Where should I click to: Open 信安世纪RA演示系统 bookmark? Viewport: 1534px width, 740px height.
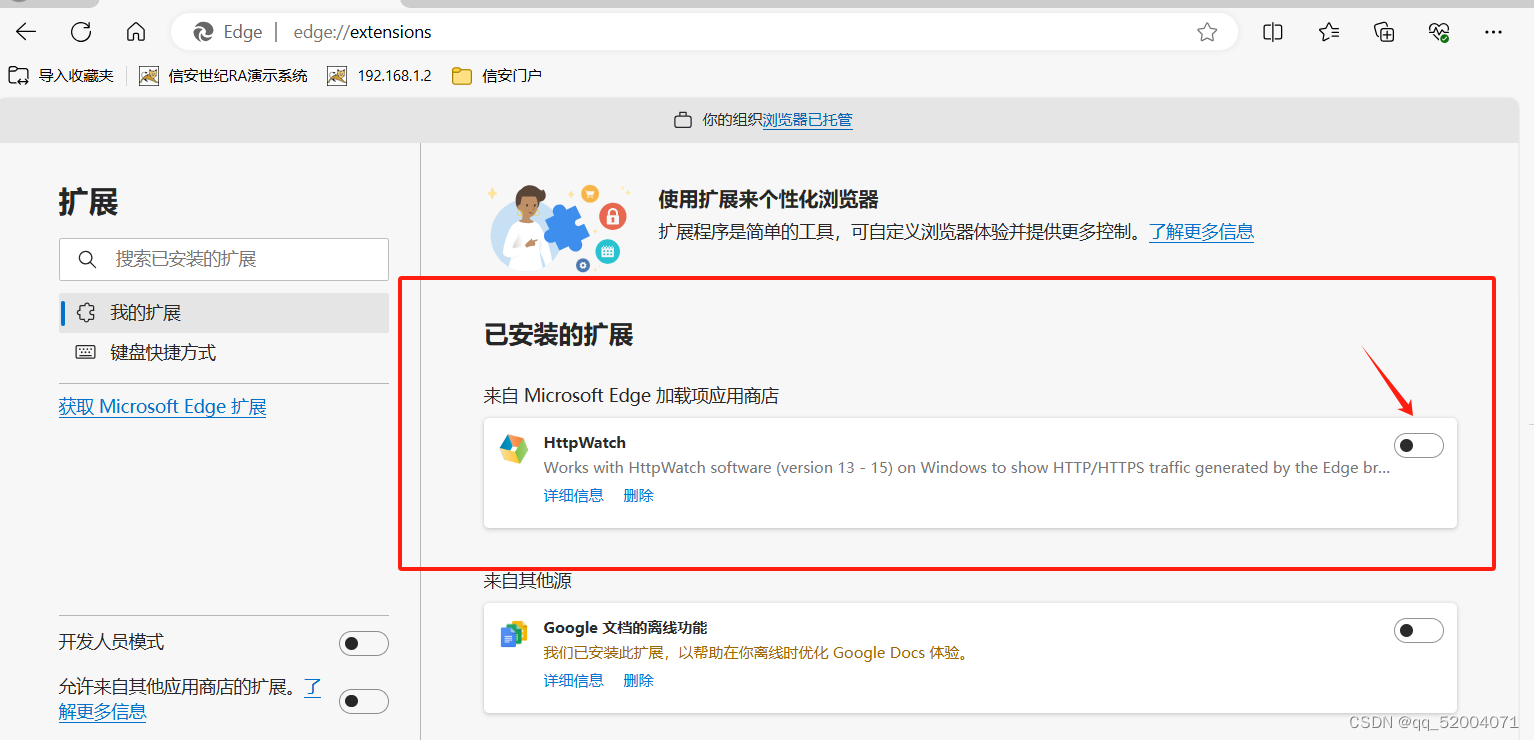[x=223, y=75]
